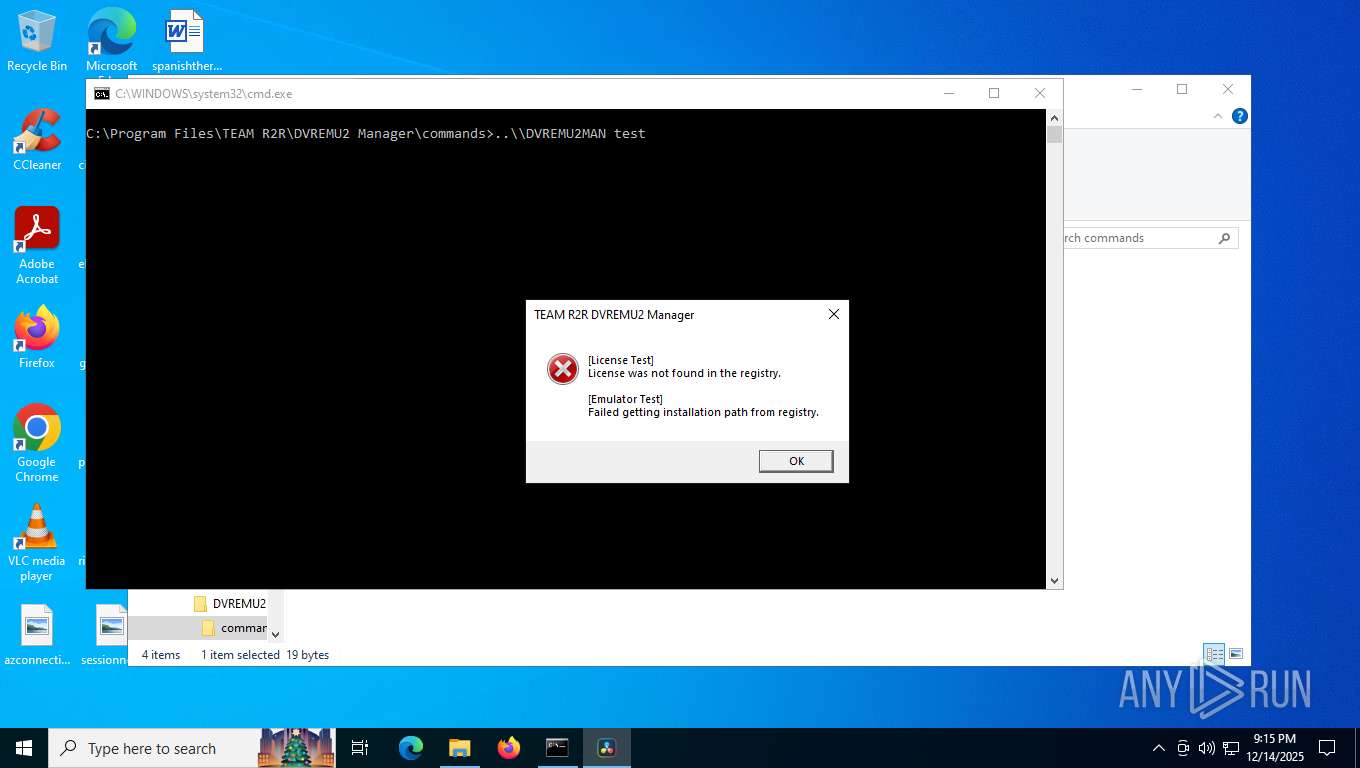Close the TEAM R2R DVREMU2 Manager dialog
The image size is (1360, 768).
[x=833, y=314]
